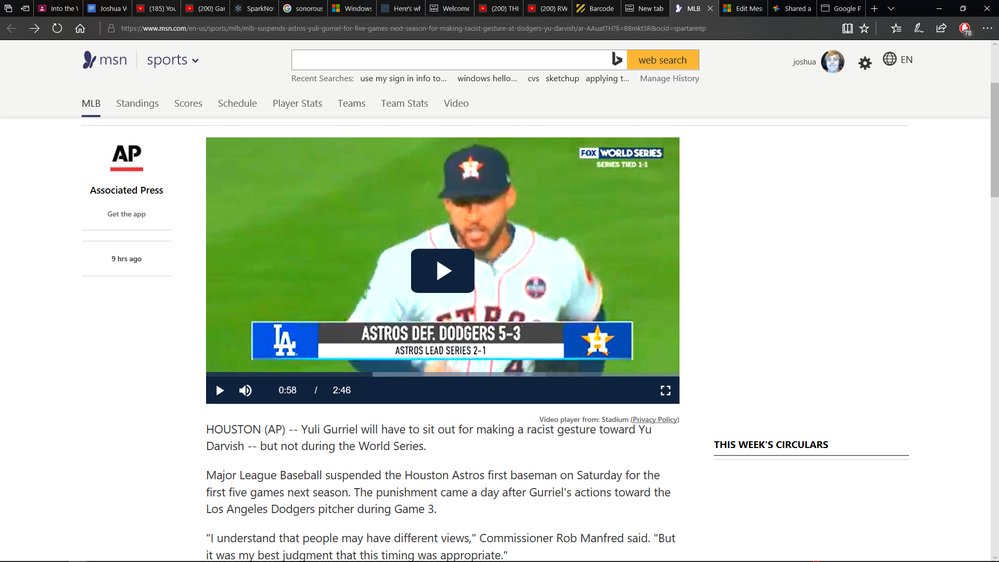
Task: Open a new tab with plus icon
Action: coord(874,8)
